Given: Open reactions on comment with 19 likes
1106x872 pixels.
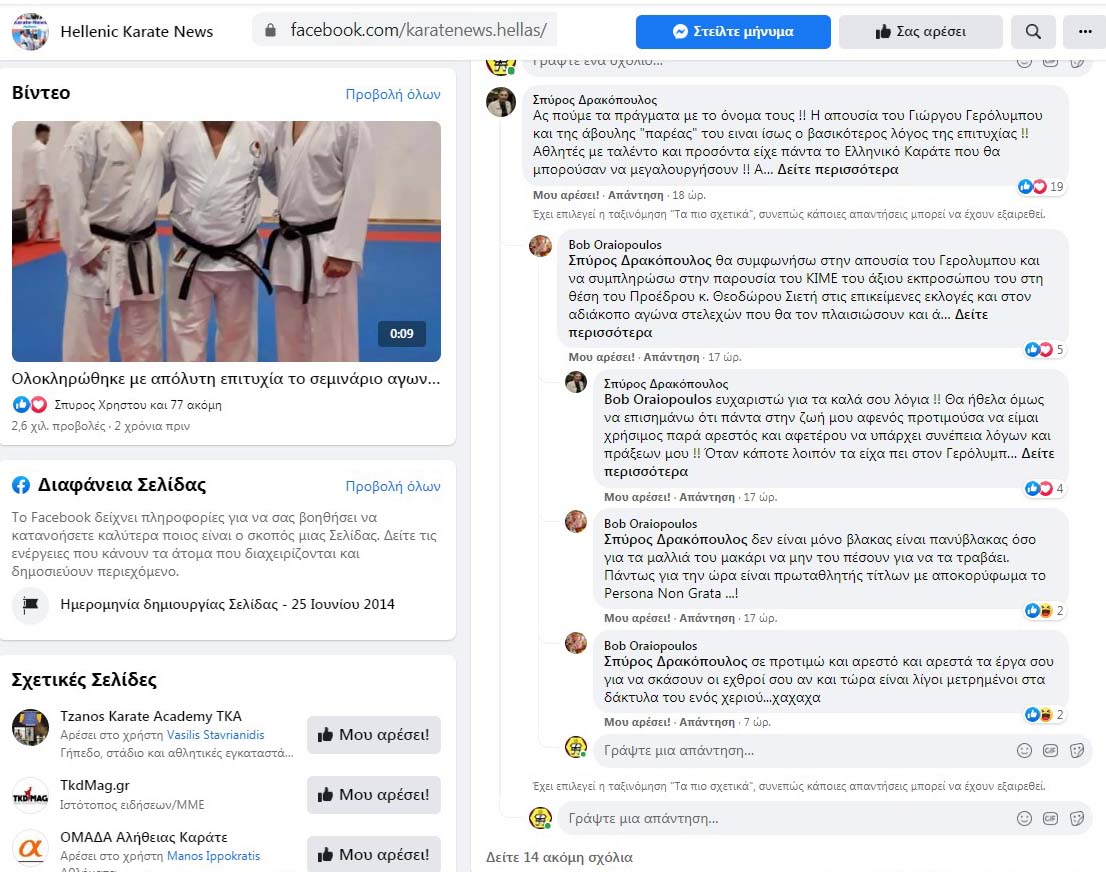Looking at the screenshot, I should coord(1033,187).
